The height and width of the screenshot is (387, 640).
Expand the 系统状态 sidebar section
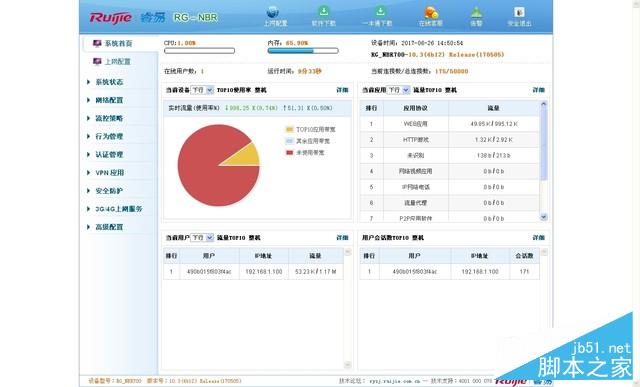click(109, 82)
